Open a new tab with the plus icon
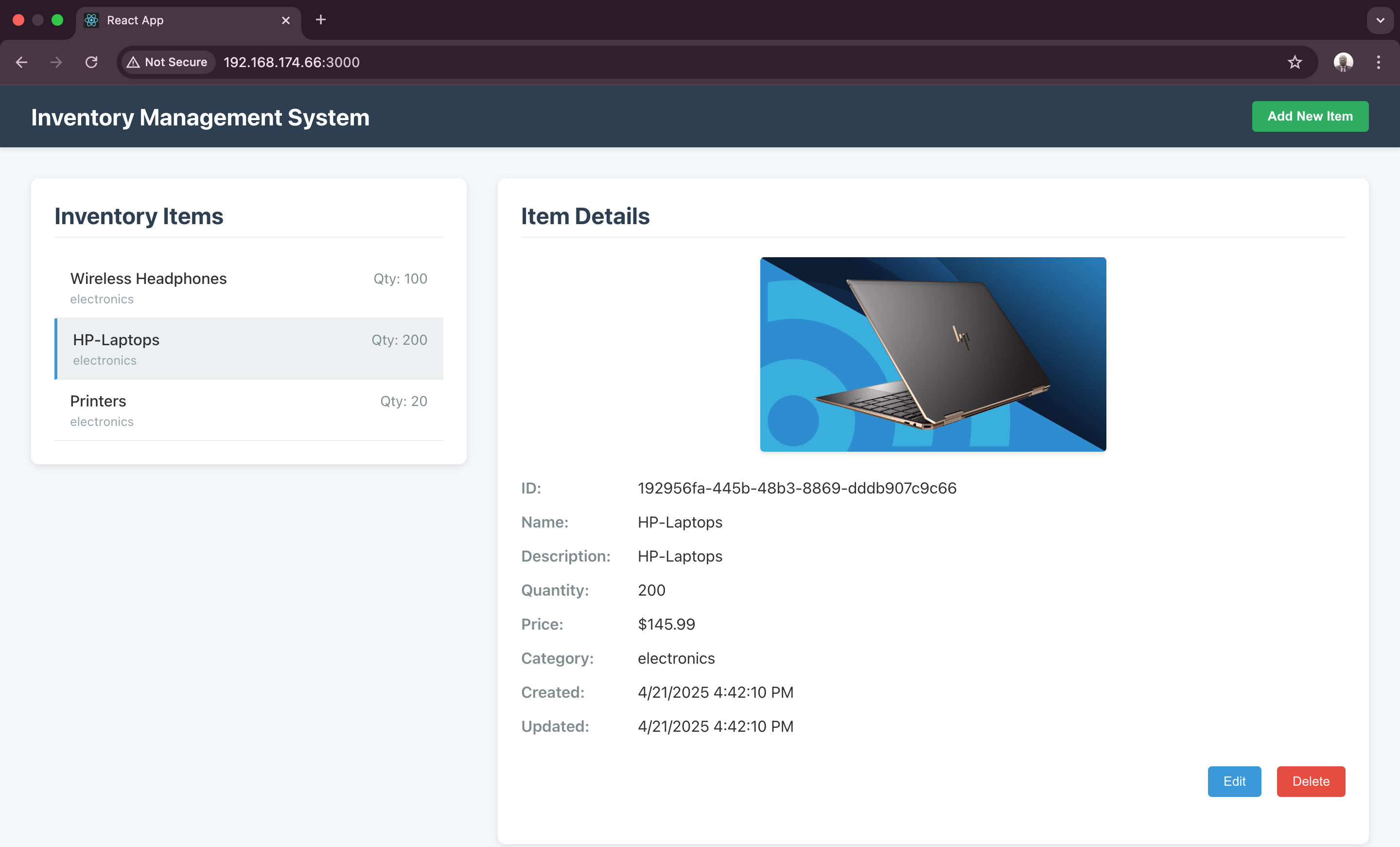Viewport: 1400px width, 847px height. pos(320,20)
